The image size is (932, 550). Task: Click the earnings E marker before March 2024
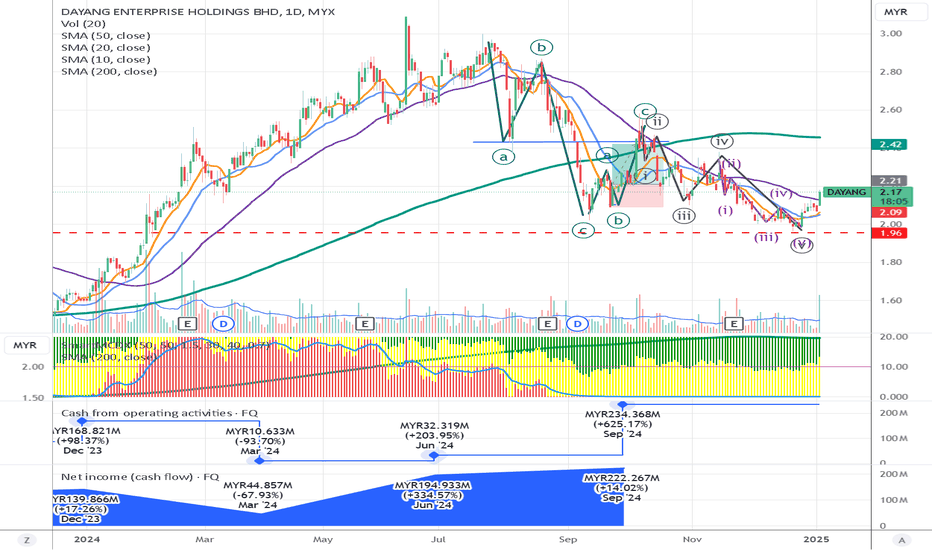187,323
